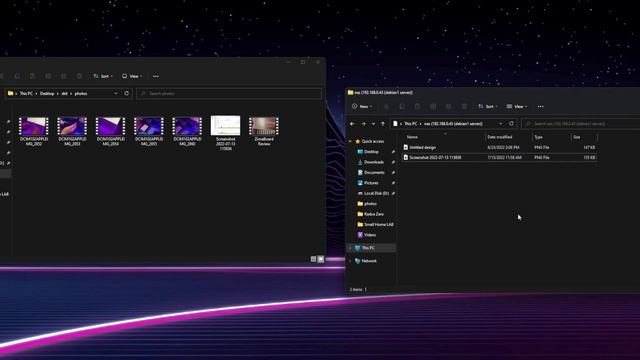The width and height of the screenshot is (640, 360).
Task: Go forward in the nas window
Action: click(x=364, y=124)
